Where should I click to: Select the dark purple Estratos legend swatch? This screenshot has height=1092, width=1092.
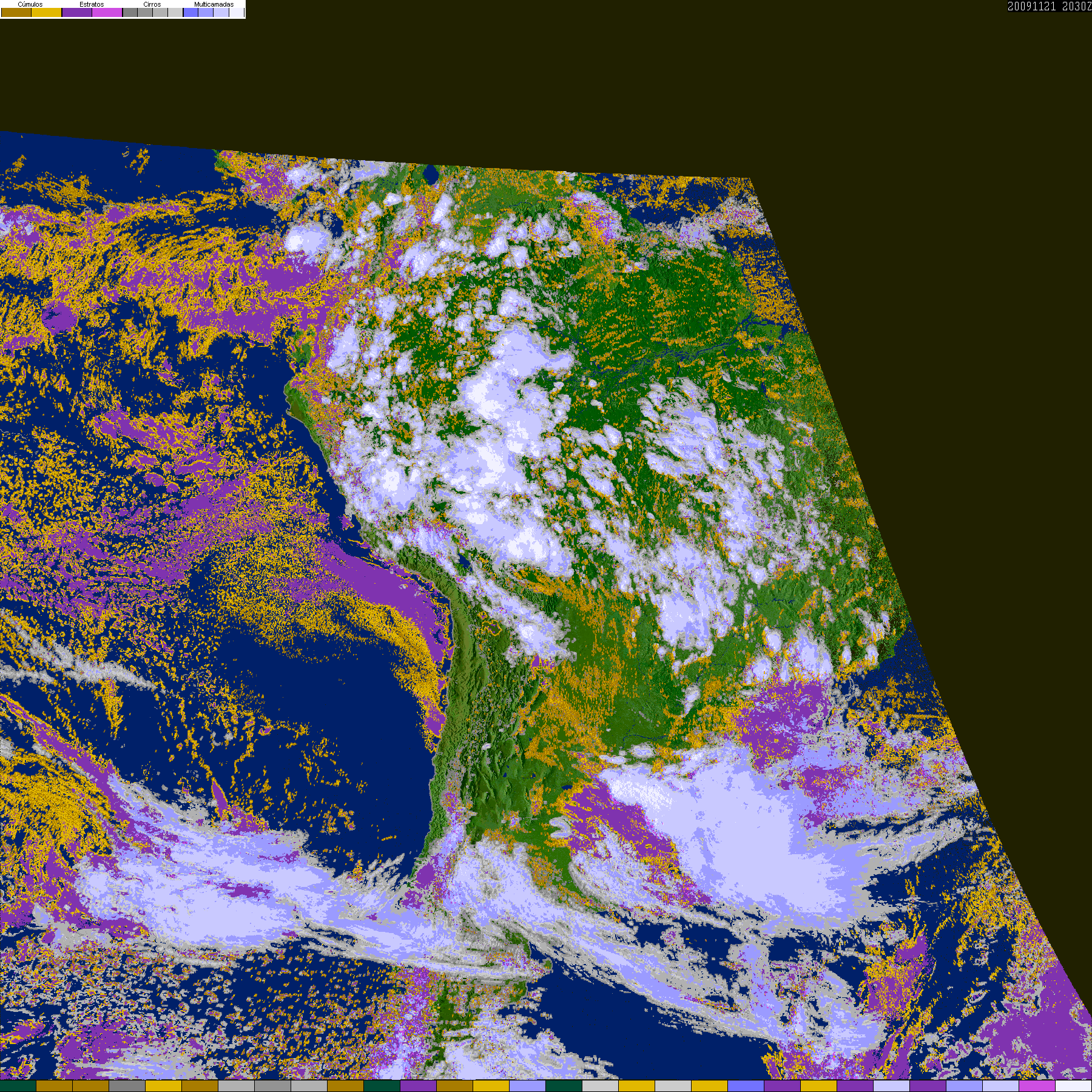point(77,12)
